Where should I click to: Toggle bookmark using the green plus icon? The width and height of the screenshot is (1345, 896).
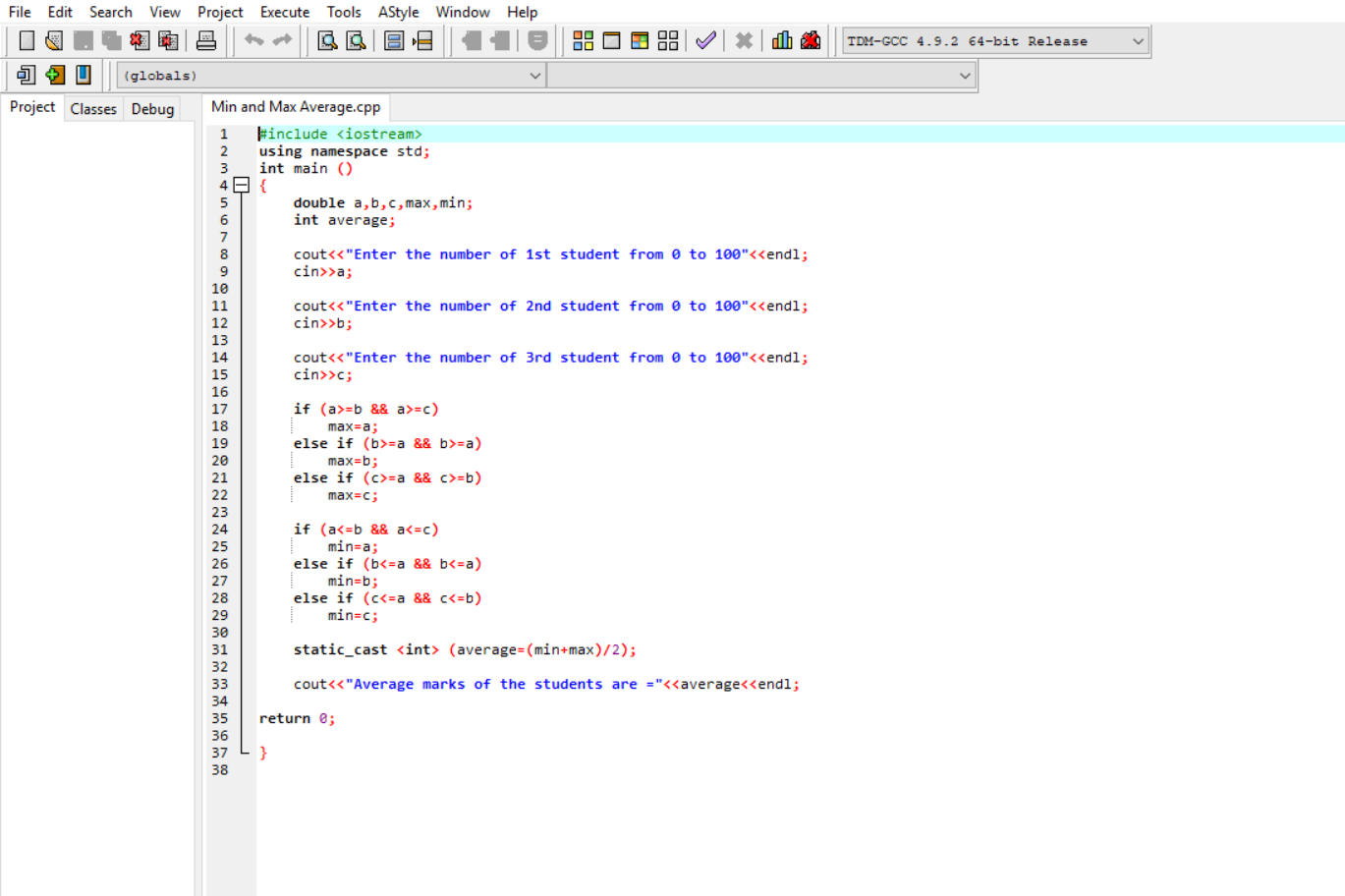[55, 75]
